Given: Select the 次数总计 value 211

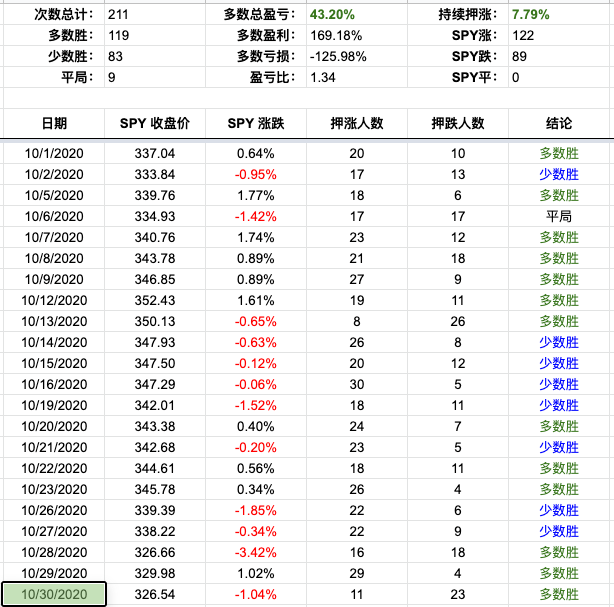Looking at the screenshot, I should [118, 14].
